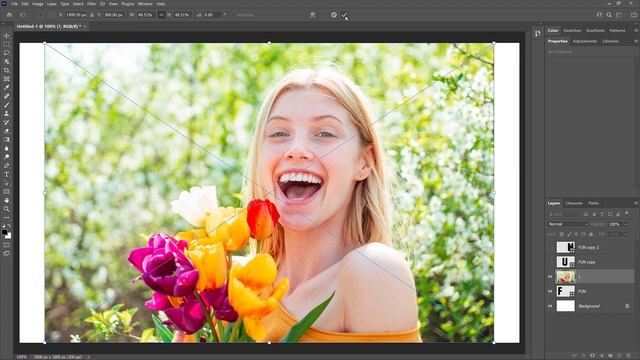The width and height of the screenshot is (640, 360).
Task: Select the Move tool
Action: (x=6, y=36)
